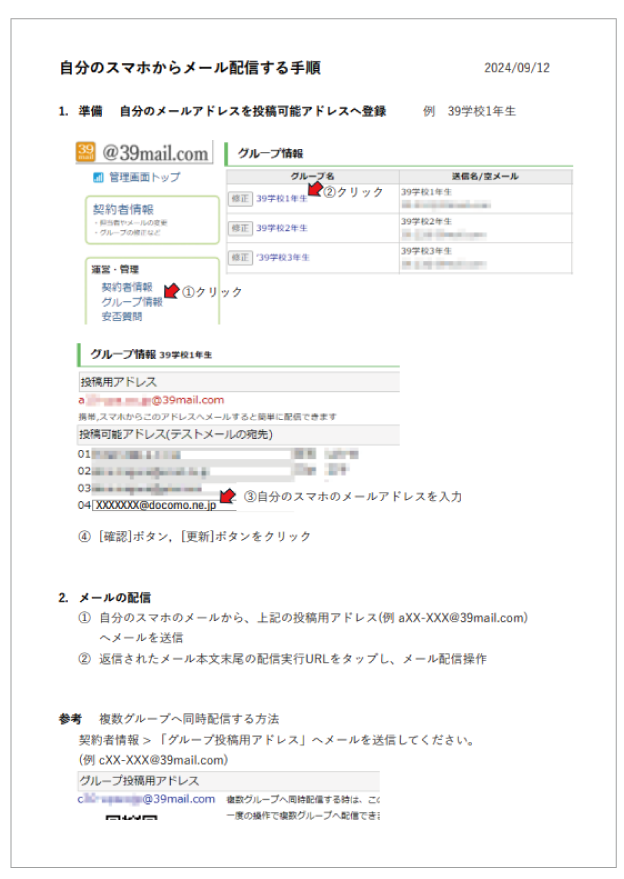Select 契約者情報 under 運営・管理
Screen dimensions: 624x879
click(126, 287)
